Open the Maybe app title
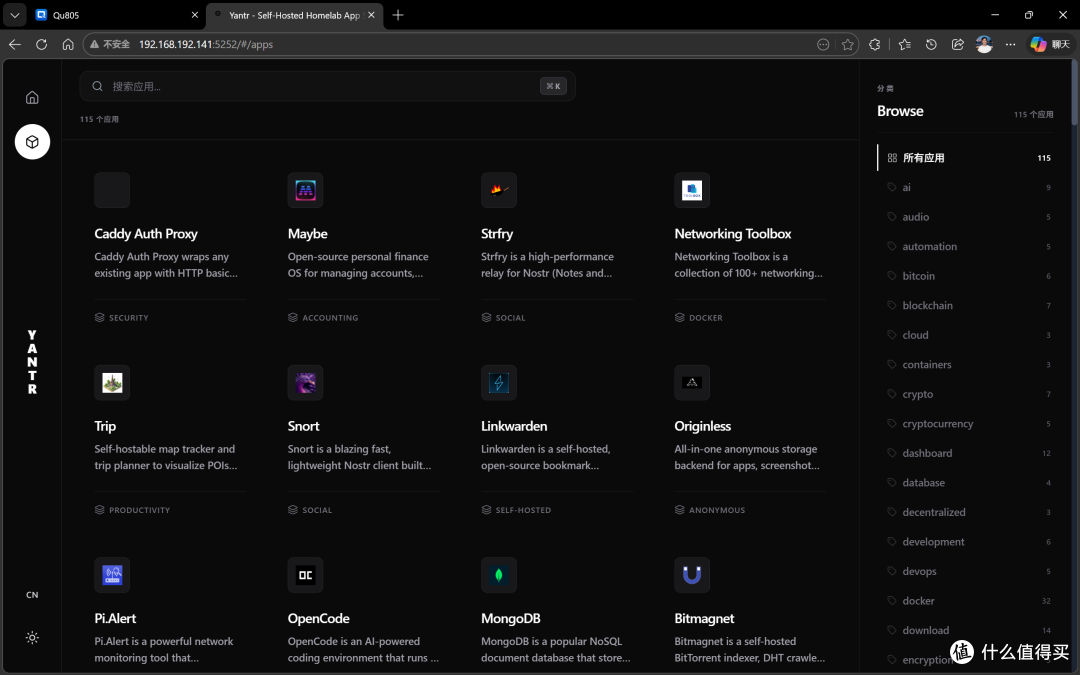Viewport: 1080px width, 675px height. (x=308, y=234)
